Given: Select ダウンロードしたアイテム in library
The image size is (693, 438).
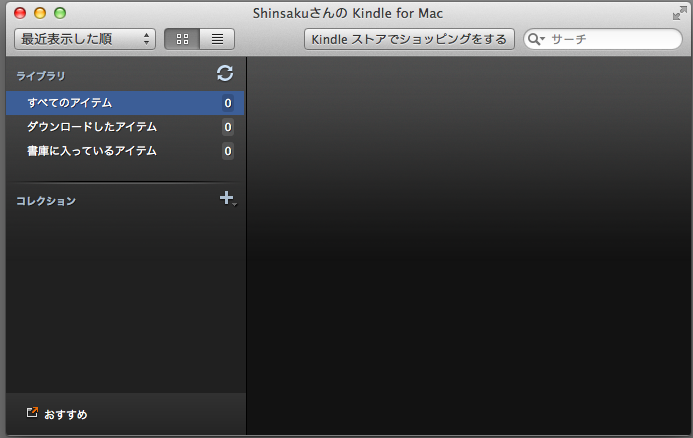Looking at the screenshot, I should coord(125,127).
